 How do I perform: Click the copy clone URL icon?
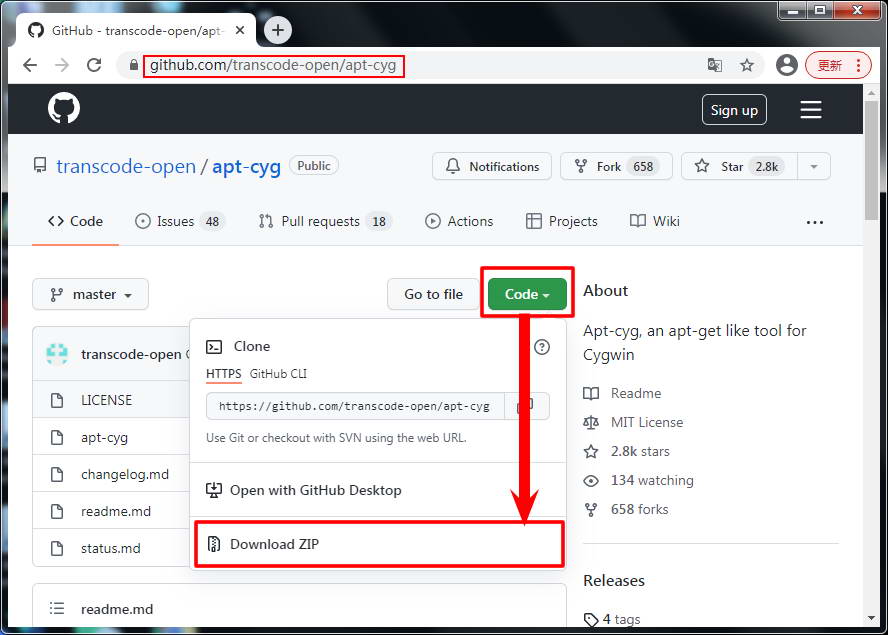click(x=525, y=406)
